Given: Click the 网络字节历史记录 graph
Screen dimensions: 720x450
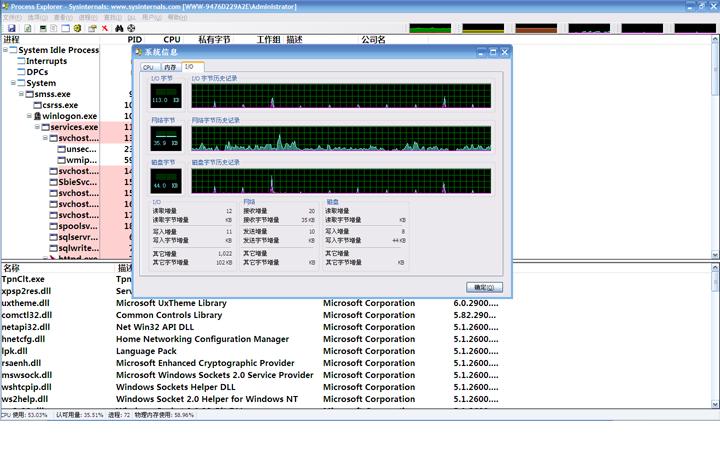Looking at the screenshot, I should click(x=341, y=138).
